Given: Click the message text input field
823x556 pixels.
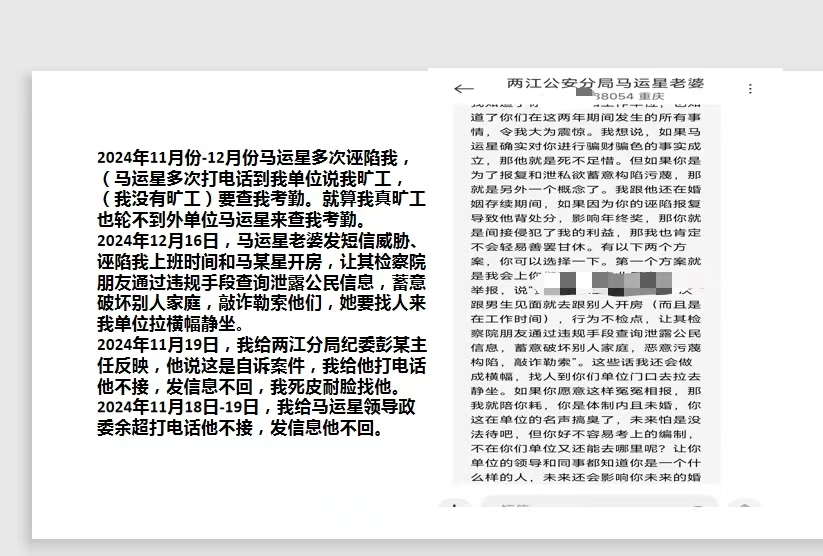Looking at the screenshot, I should click(599, 501).
